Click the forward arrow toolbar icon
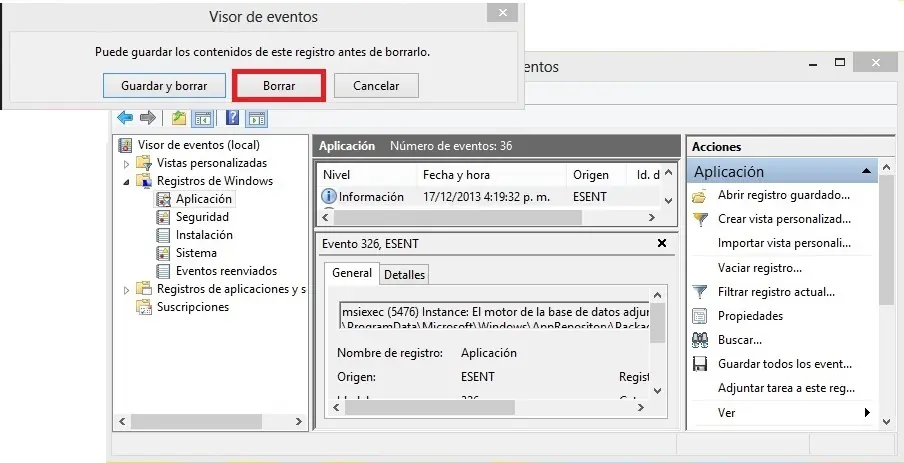This screenshot has height=463, width=904. (148, 118)
